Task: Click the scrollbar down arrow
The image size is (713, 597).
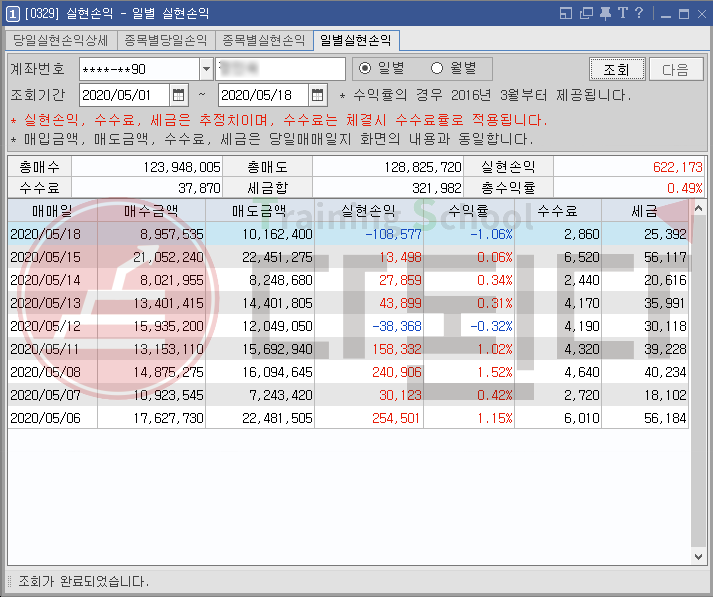Action: (x=698, y=556)
